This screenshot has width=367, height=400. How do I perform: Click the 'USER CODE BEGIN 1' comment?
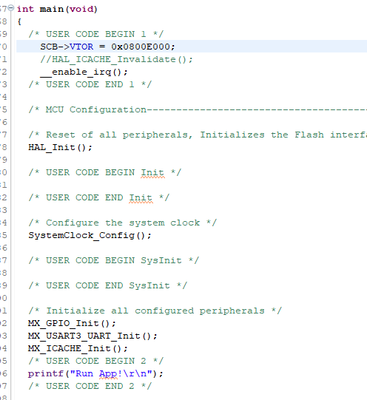click(x=96, y=34)
